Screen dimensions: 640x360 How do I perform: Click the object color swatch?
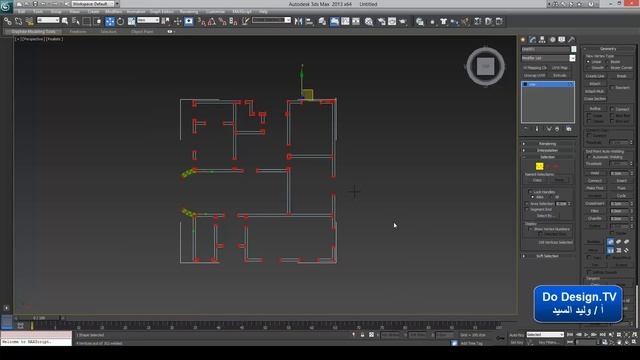tap(573, 49)
